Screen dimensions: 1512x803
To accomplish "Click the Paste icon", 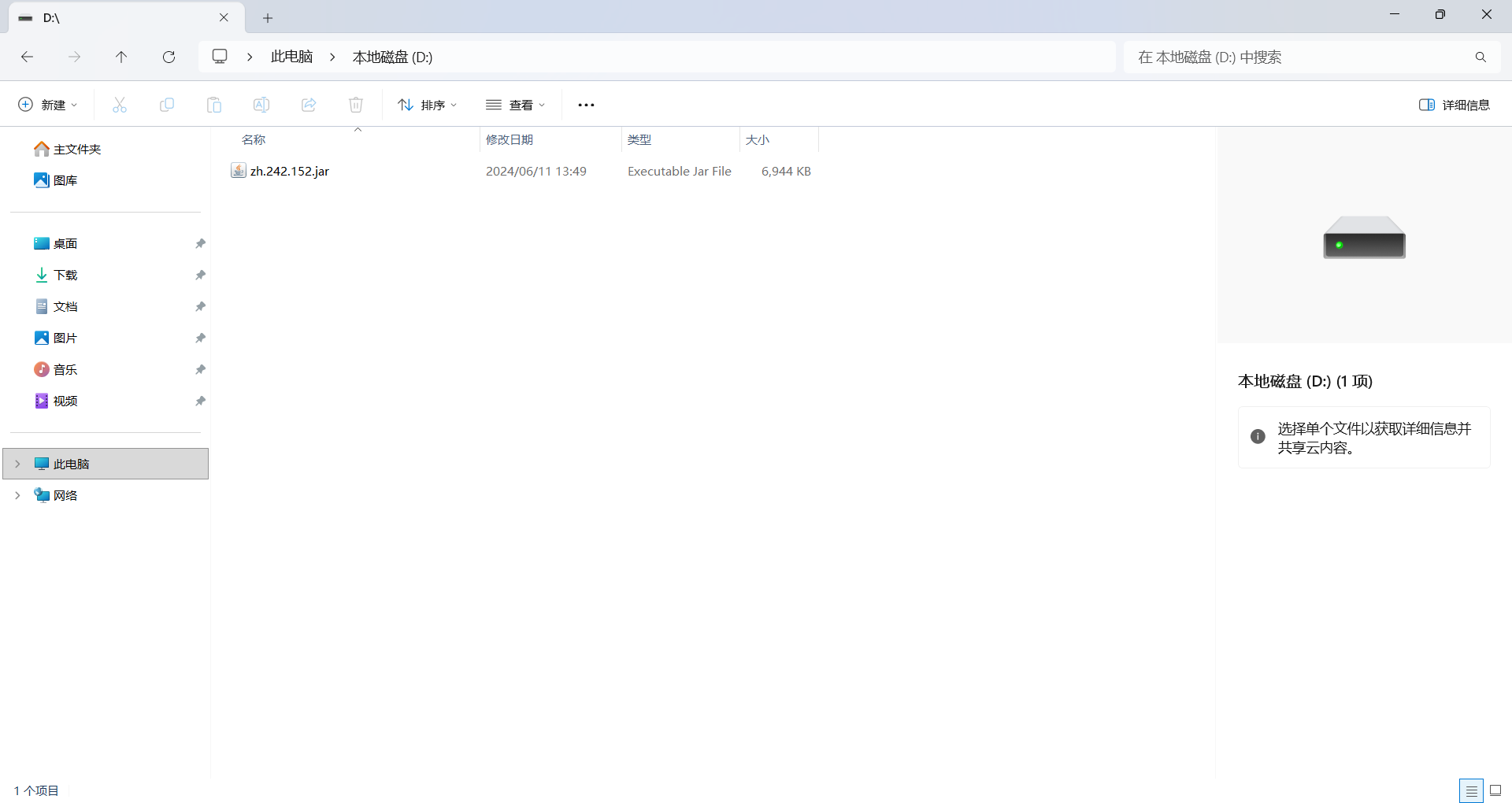I will pos(213,104).
